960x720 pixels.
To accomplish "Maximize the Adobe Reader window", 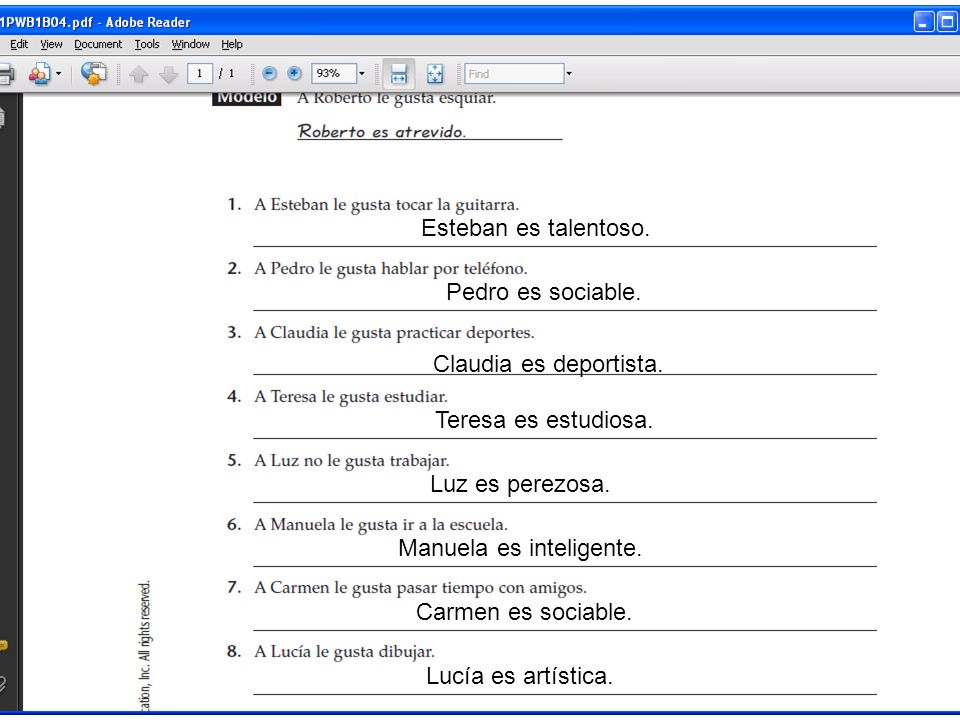I will point(947,22).
